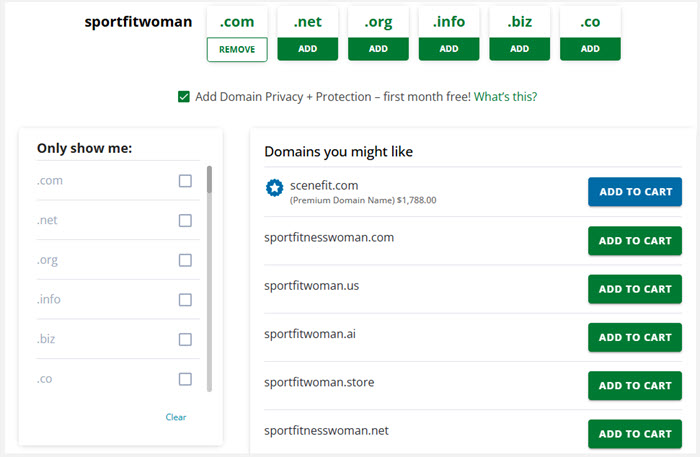Check the .com filter checkbox
The image size is (700, 457).
185,181
